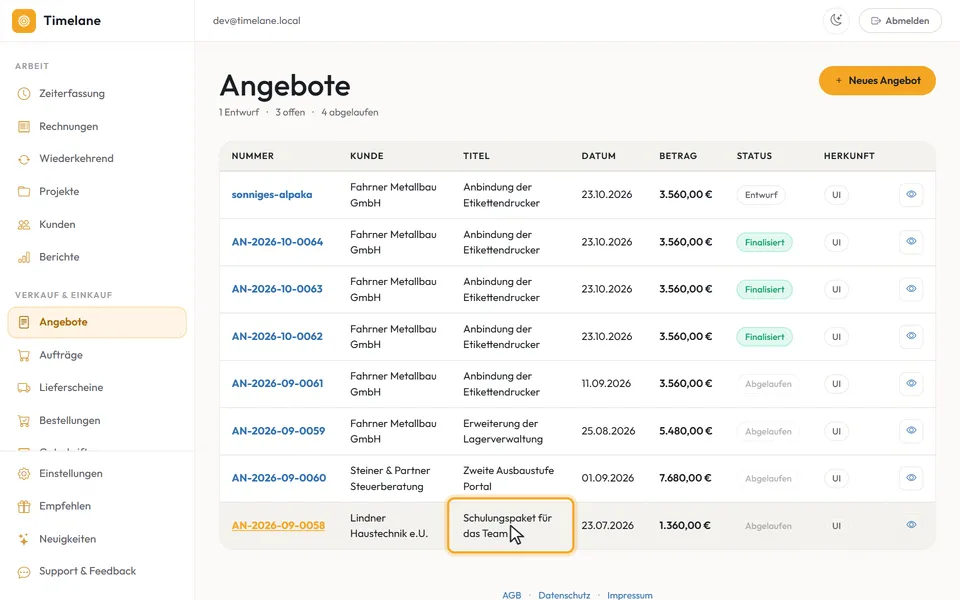
Task: Click customer 'Steiner & Partner Steuerberatung'
Action: (390, 478)
